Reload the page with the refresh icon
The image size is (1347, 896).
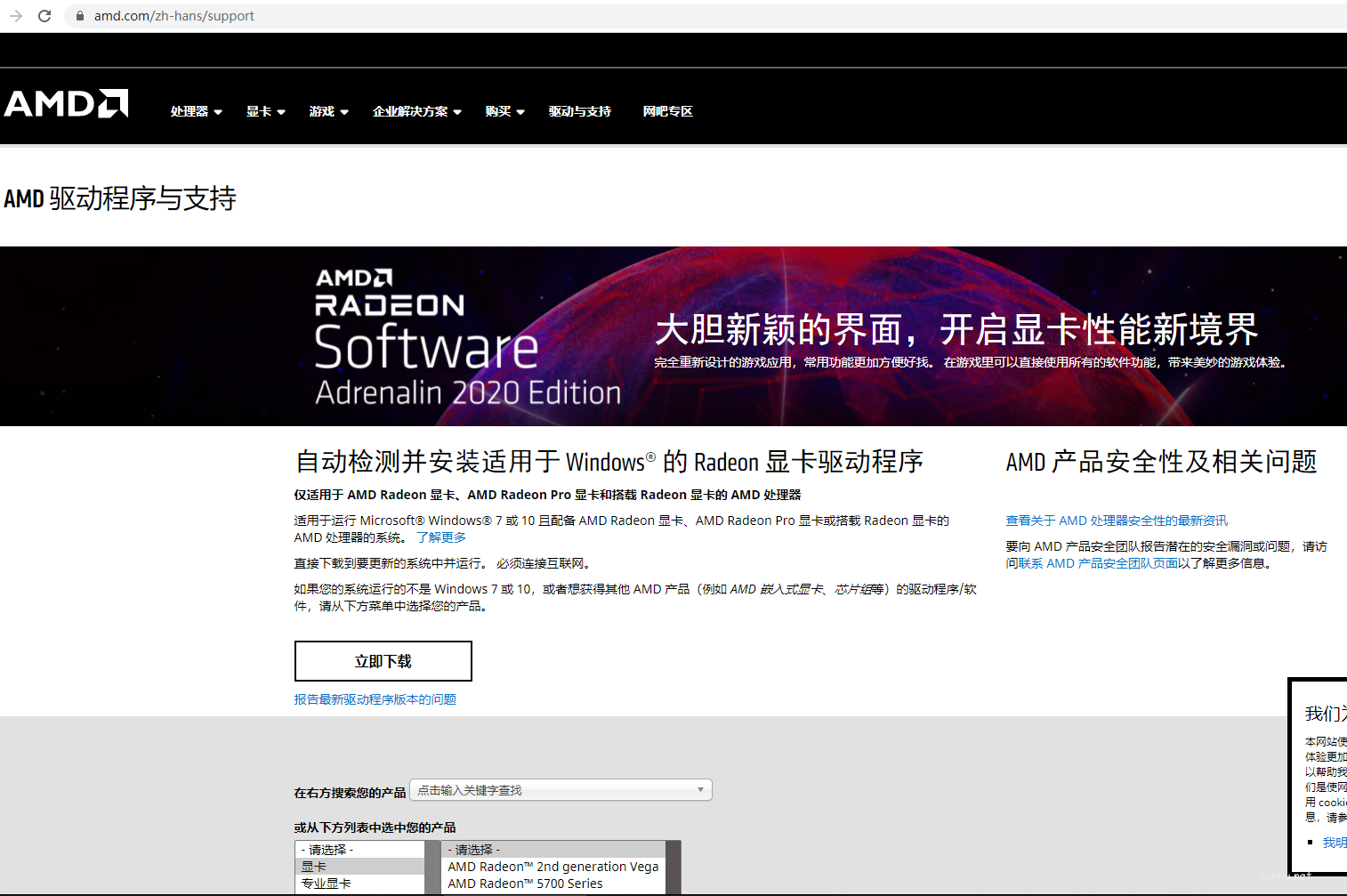(44, 16)
